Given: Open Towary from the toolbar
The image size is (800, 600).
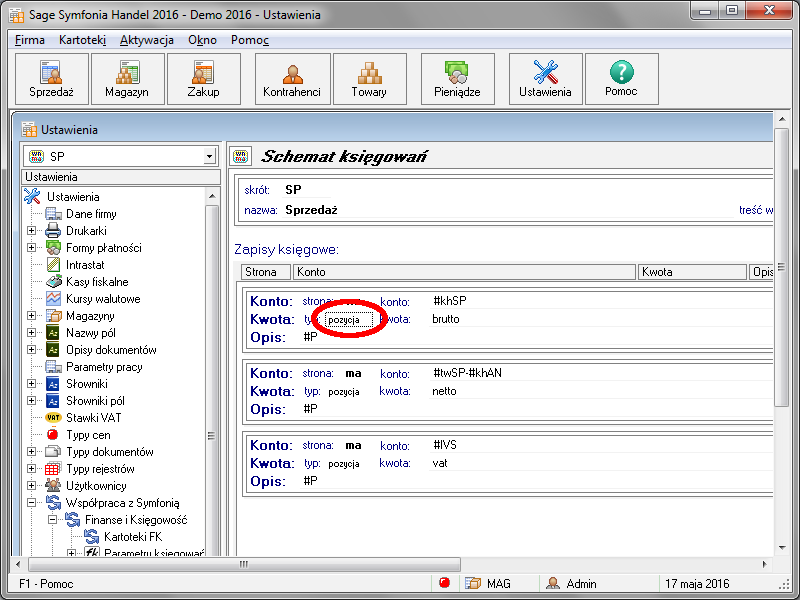Looking at the screenshot, I should click(369, 79).
